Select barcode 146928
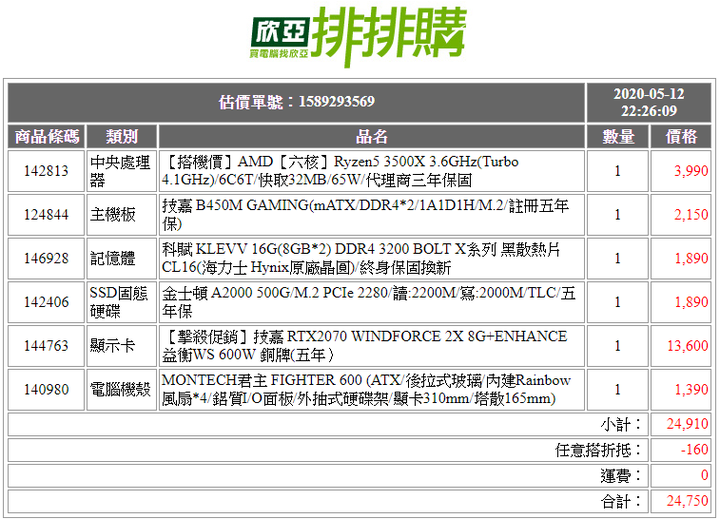 [46, 258]
